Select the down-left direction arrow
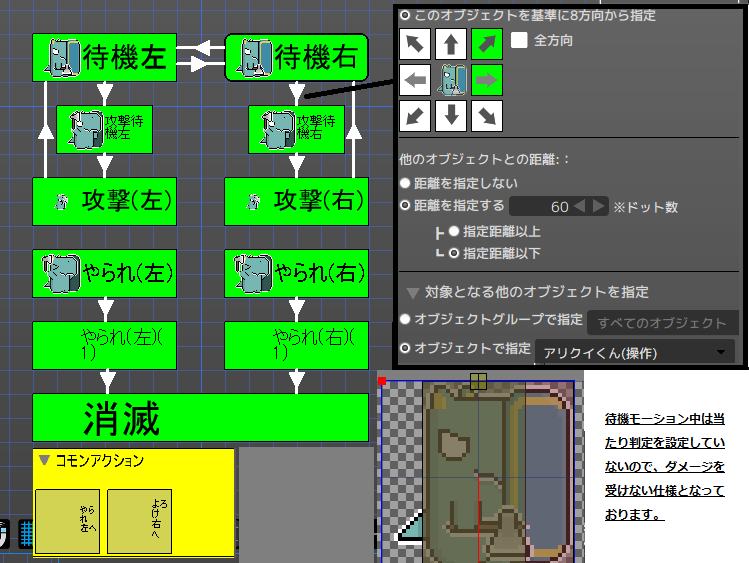 pyautogui.click(x=415, y=116)
